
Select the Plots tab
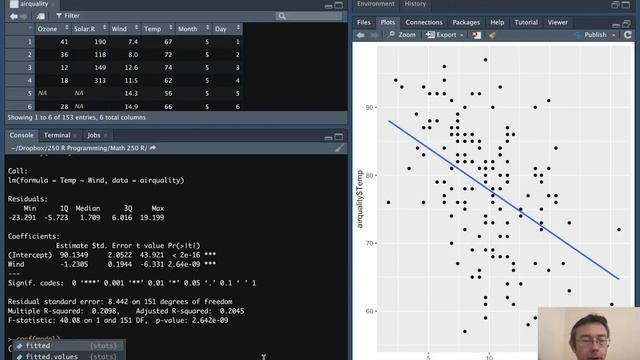(x=387, y=22)
